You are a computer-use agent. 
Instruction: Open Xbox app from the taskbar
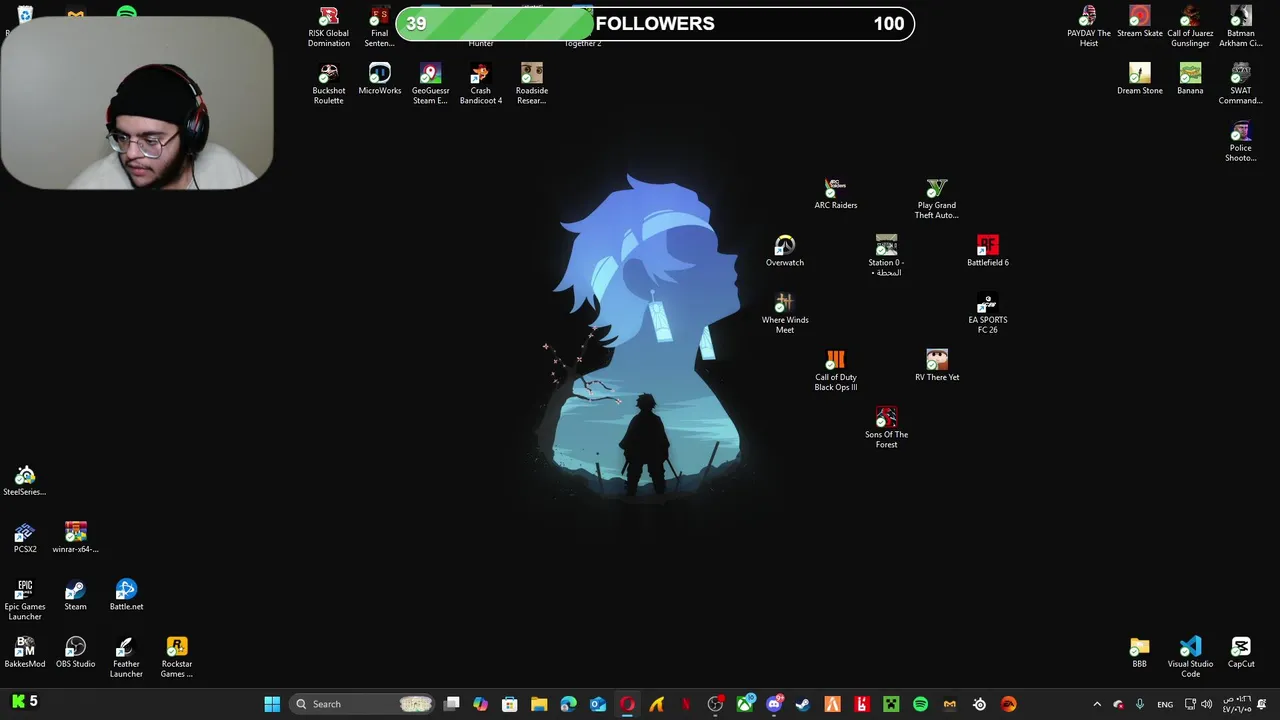[x=745, y=704]
